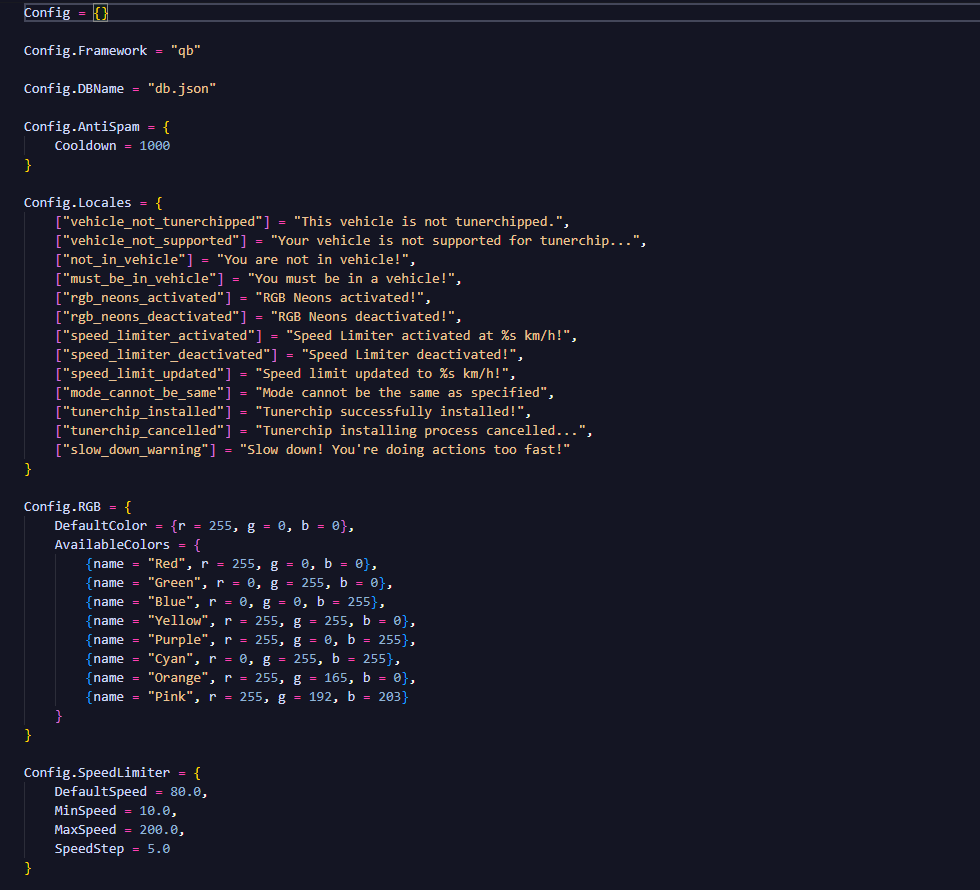The width and height of the screenshot is (980, 890).
Task: Click the "Tunerchip installing process cancelled..." string
Action: [421, 431]
